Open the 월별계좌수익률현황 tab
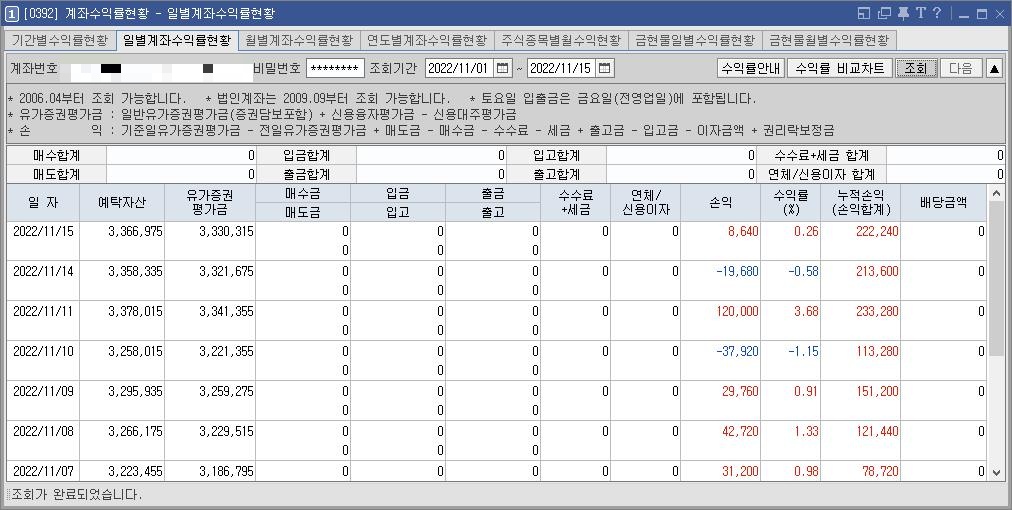Viewport: 1012px width, 510px height. click(x=299, y=40)
